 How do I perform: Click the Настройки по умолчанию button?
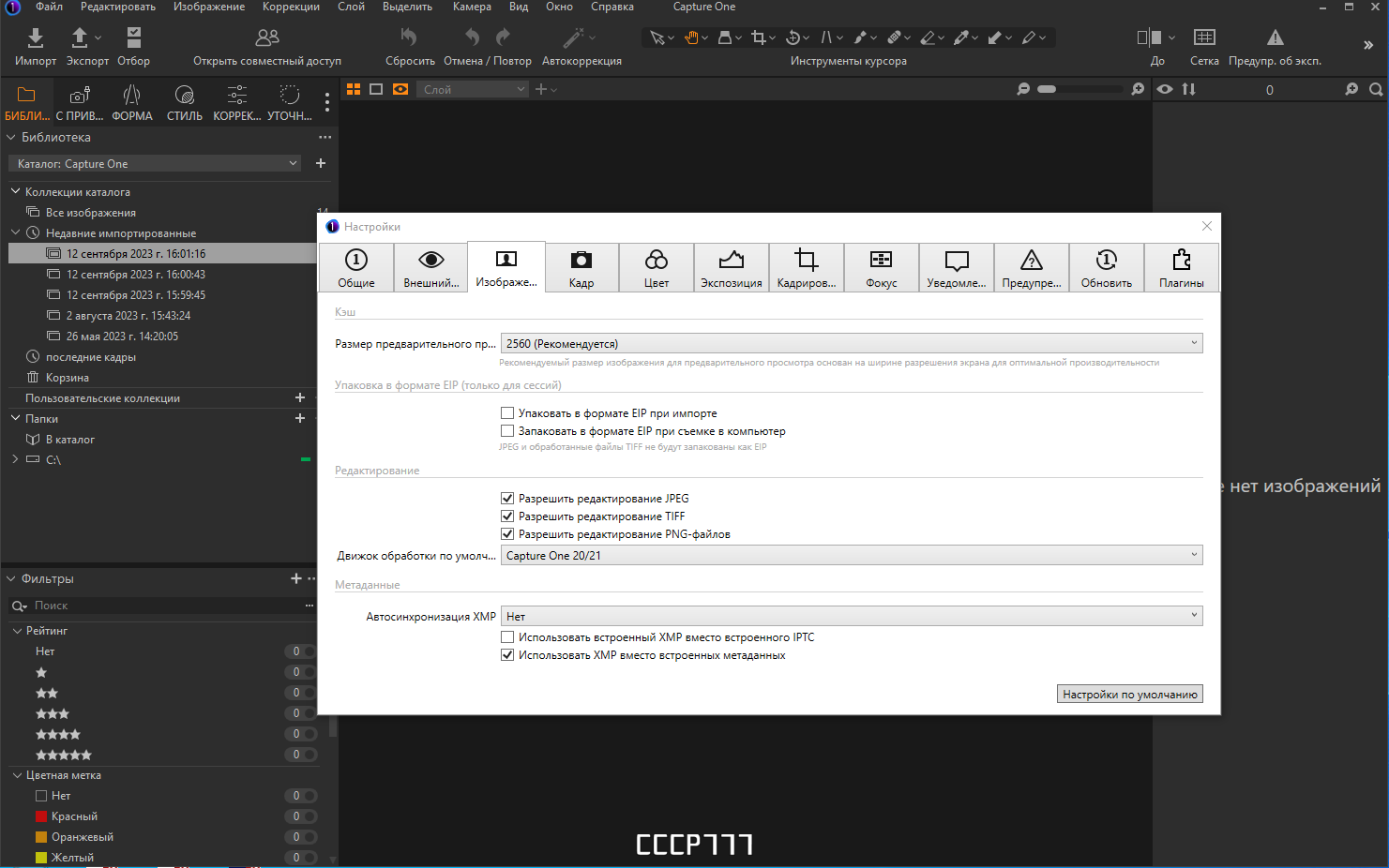(x=1130, y=695)
